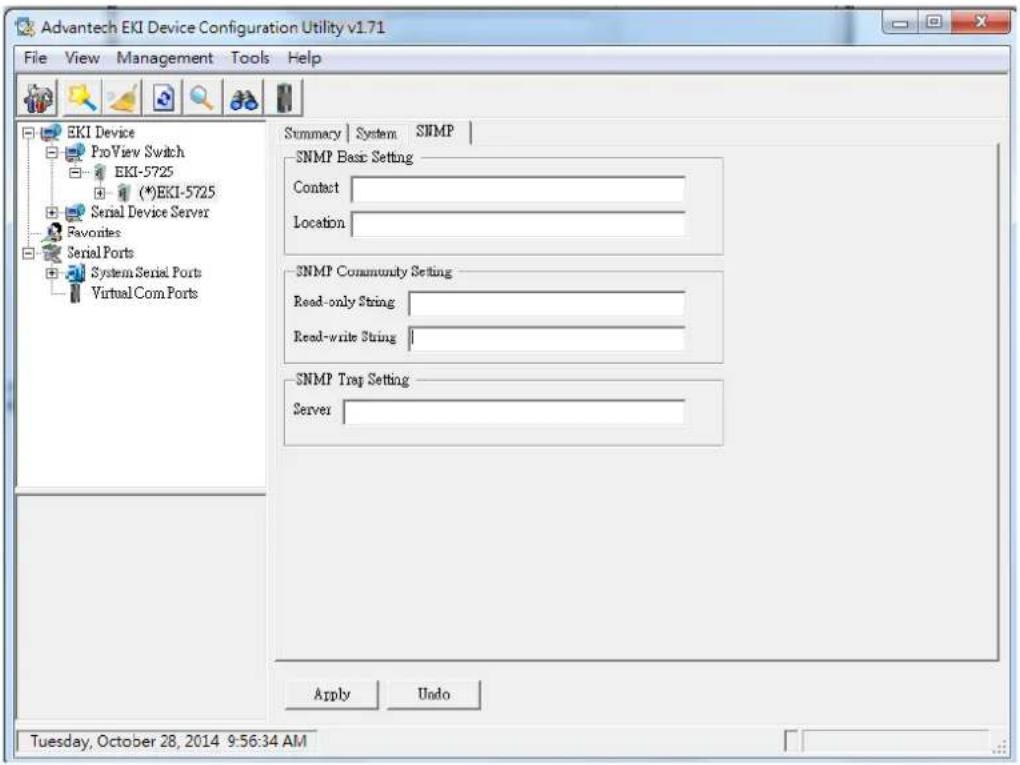Focus the Read-write String field
This screenshot has width=1020, height=765.
[546, 338]
